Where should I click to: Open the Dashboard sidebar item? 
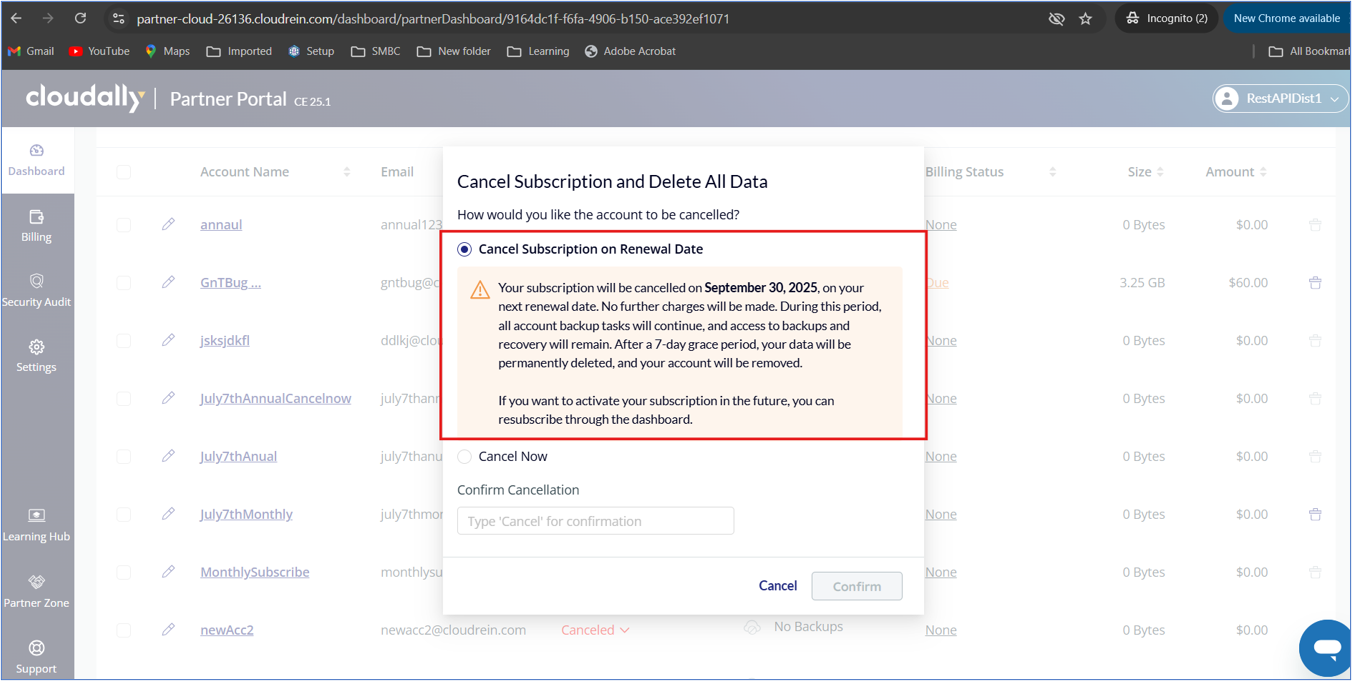pyautogui.click(x=37, y=160)
